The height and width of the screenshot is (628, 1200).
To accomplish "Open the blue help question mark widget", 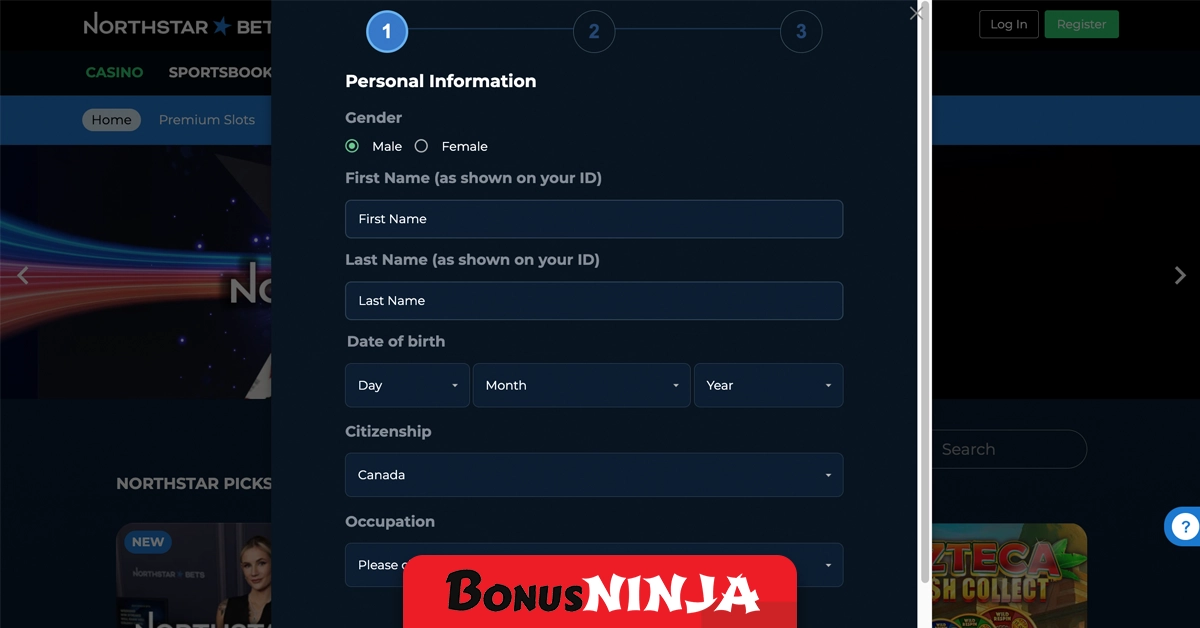I will coord(1183,526).
